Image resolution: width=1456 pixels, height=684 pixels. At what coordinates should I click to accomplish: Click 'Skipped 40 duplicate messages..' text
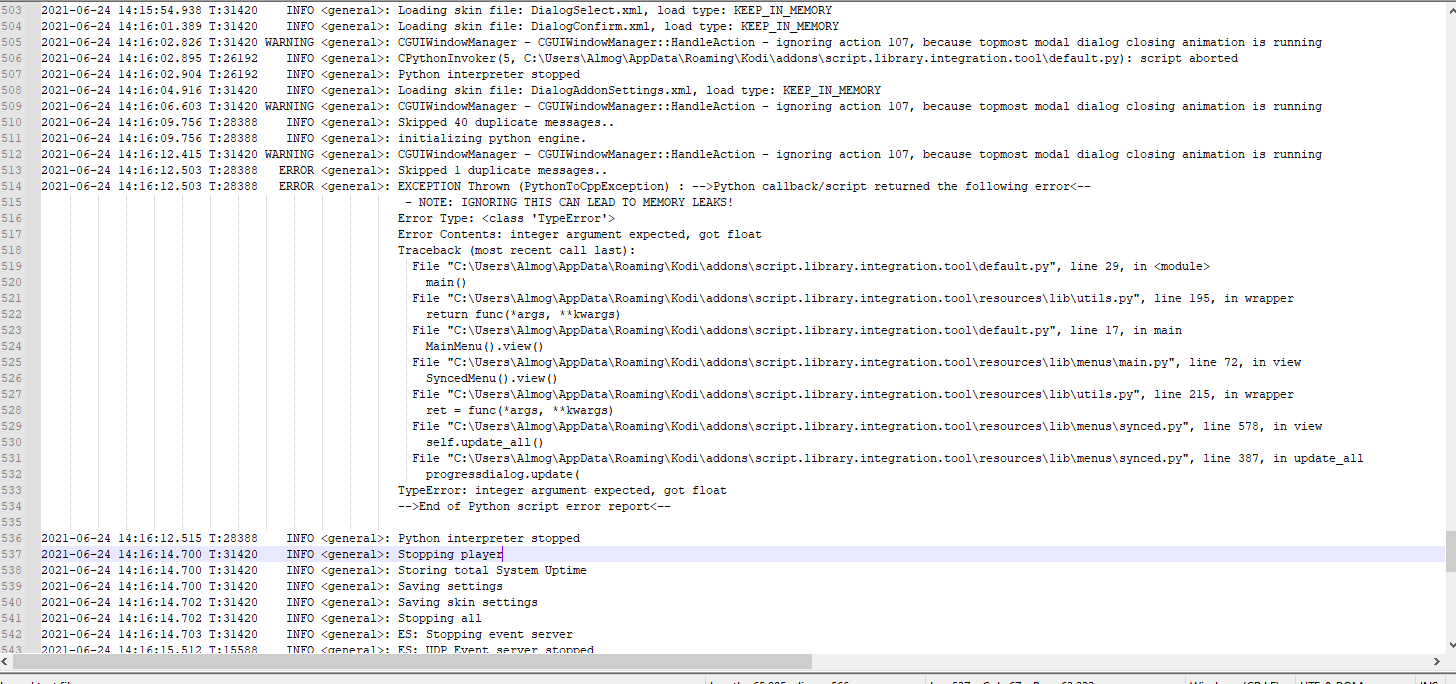click(x=506, y=123)
